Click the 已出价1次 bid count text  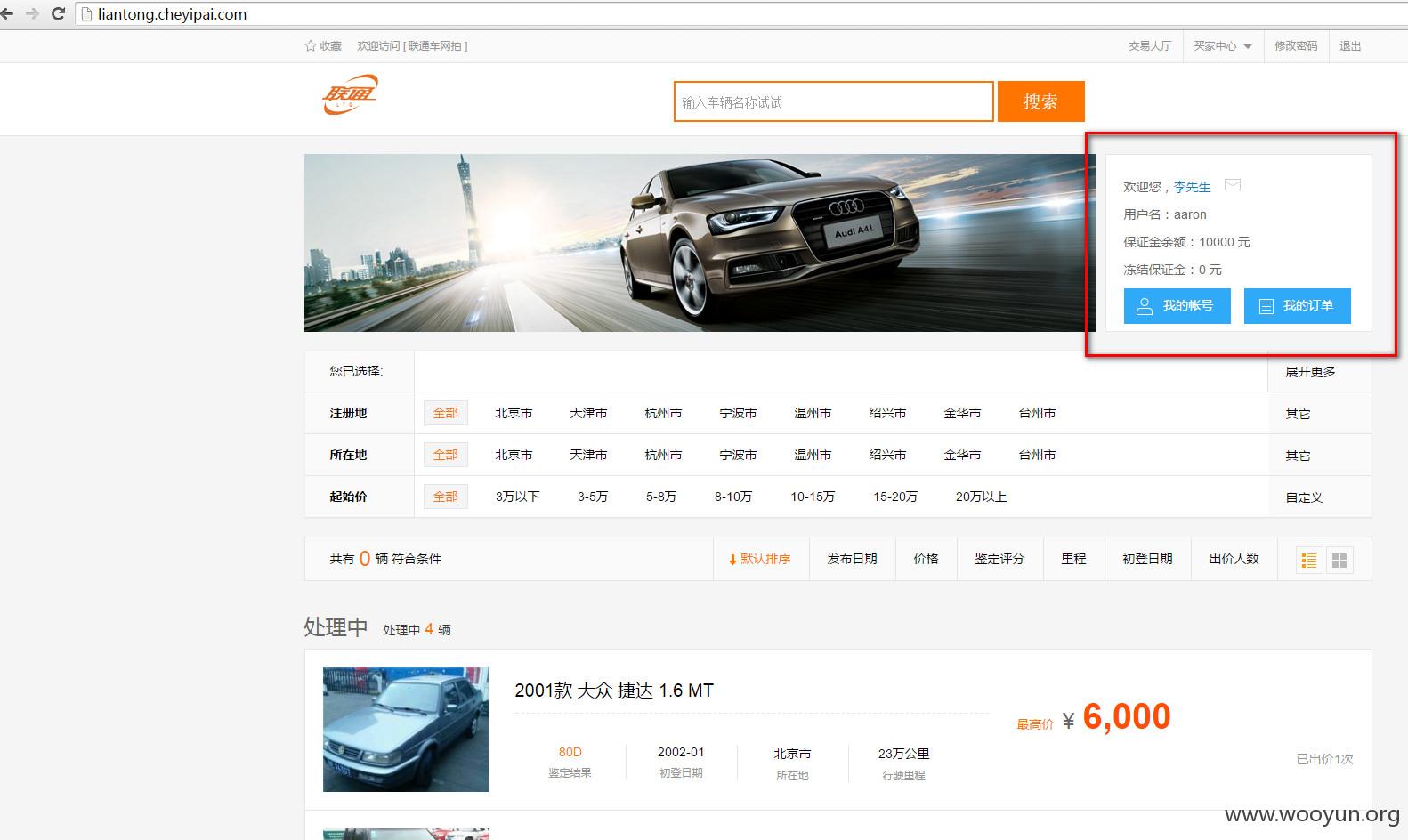(x=1324, y=759)
